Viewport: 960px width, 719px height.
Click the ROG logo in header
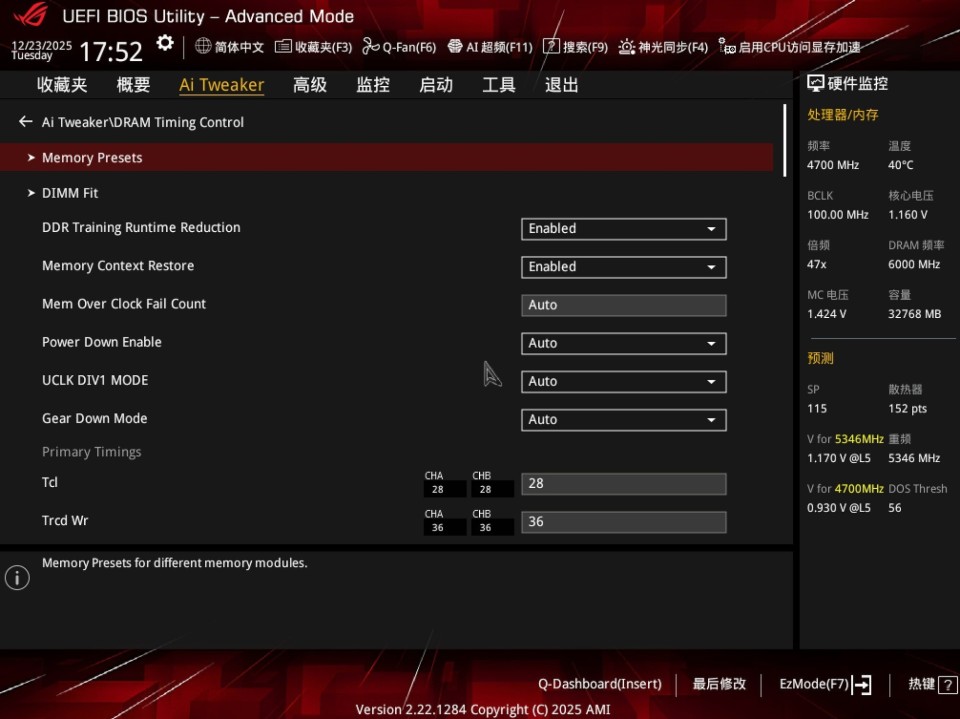click(31, 15)
